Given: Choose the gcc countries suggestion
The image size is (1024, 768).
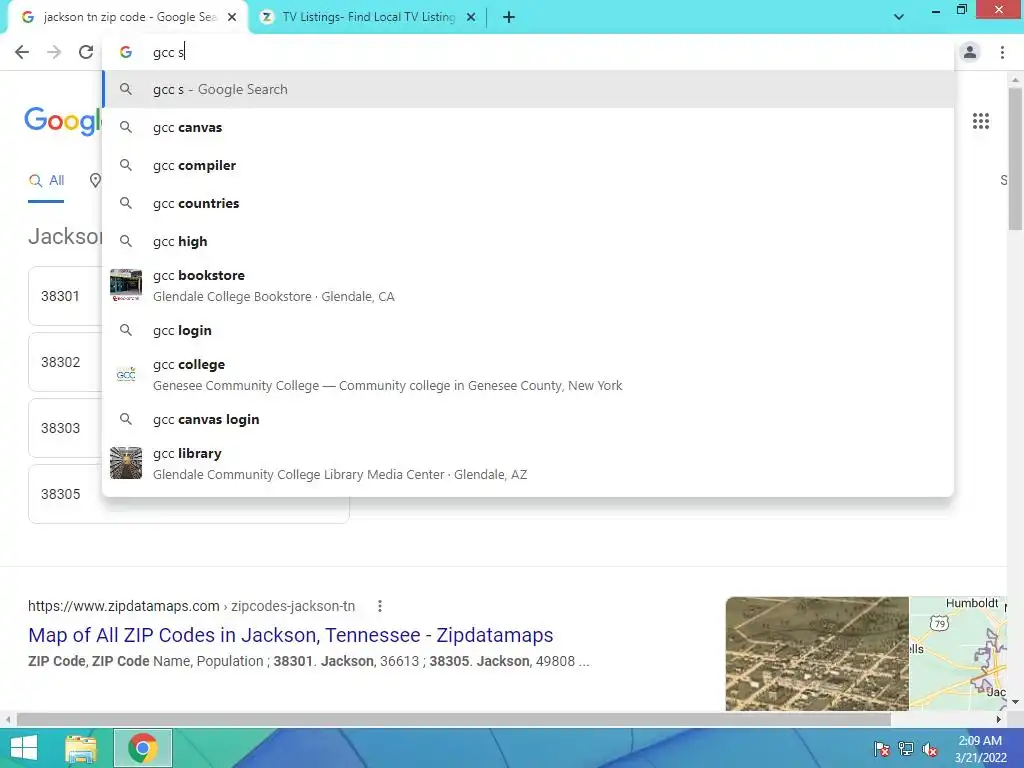Looking at the screenshot, I should pos(528,203).
